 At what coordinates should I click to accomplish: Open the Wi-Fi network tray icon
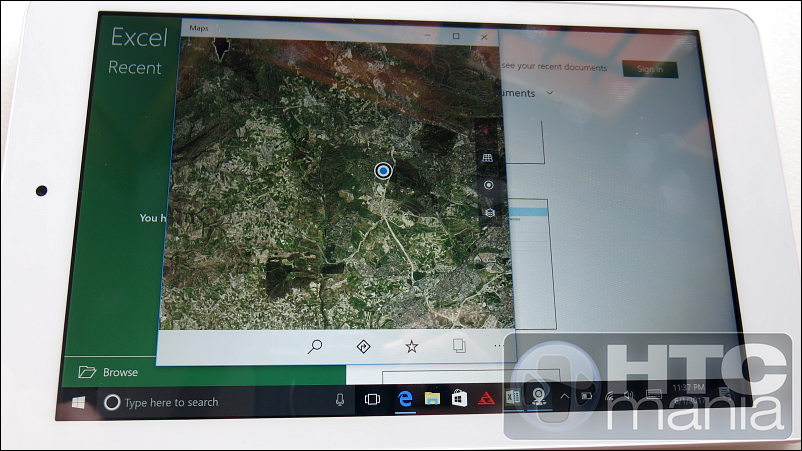(x=609, y=395)
